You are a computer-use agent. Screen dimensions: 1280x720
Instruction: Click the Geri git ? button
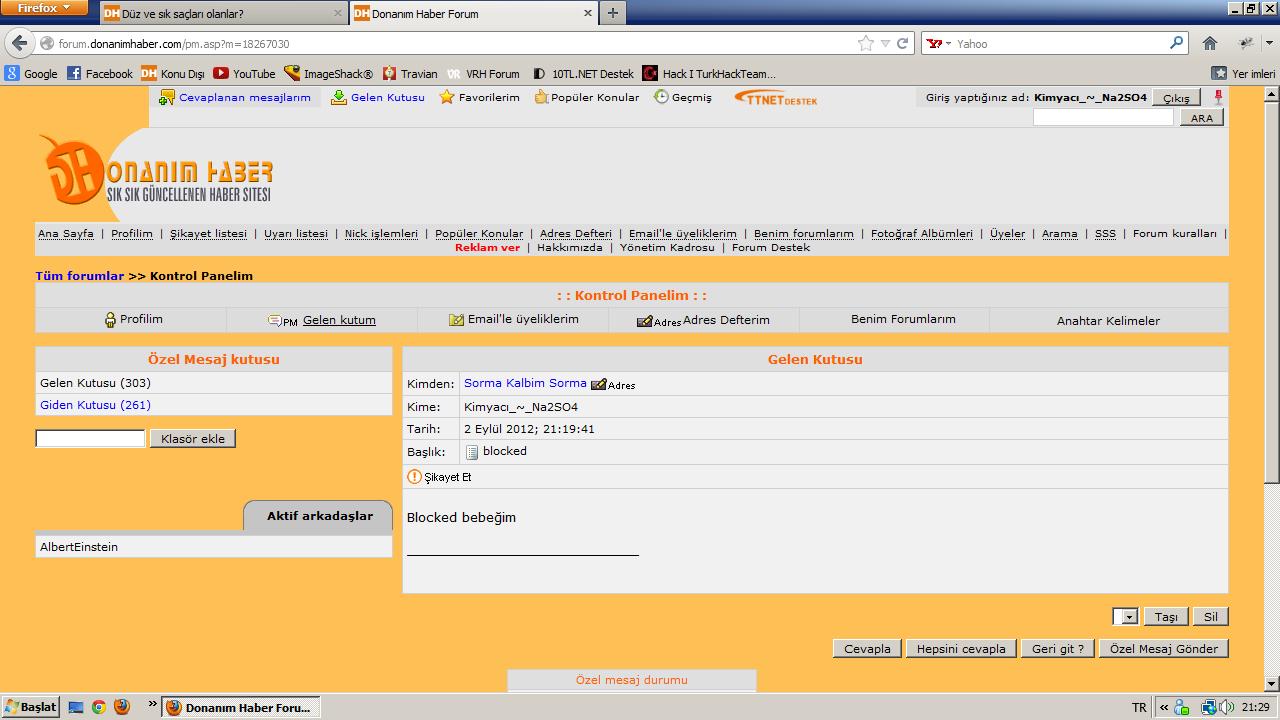1058,649
